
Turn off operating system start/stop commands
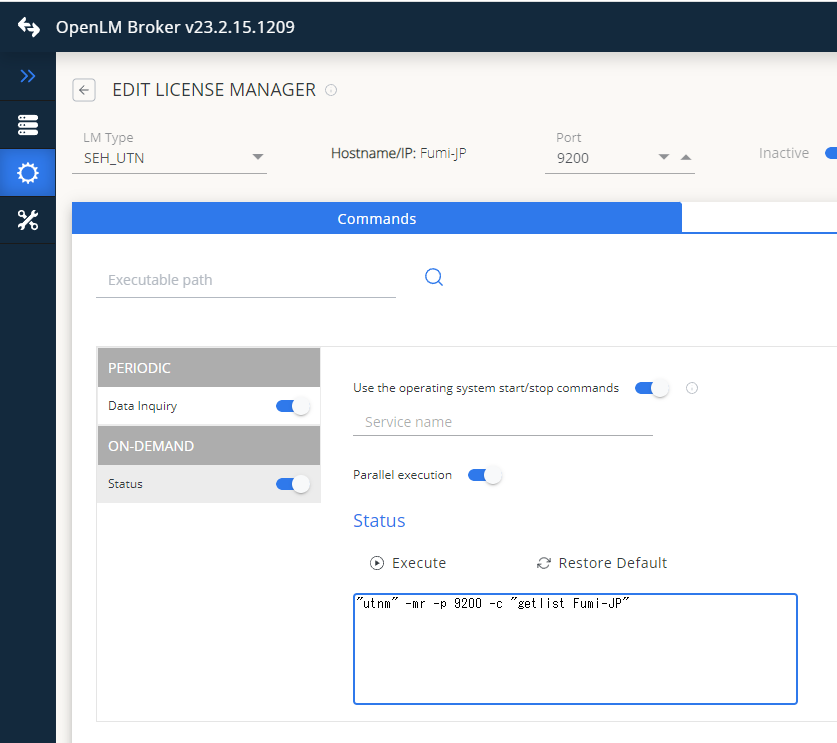tap(652, 388)
